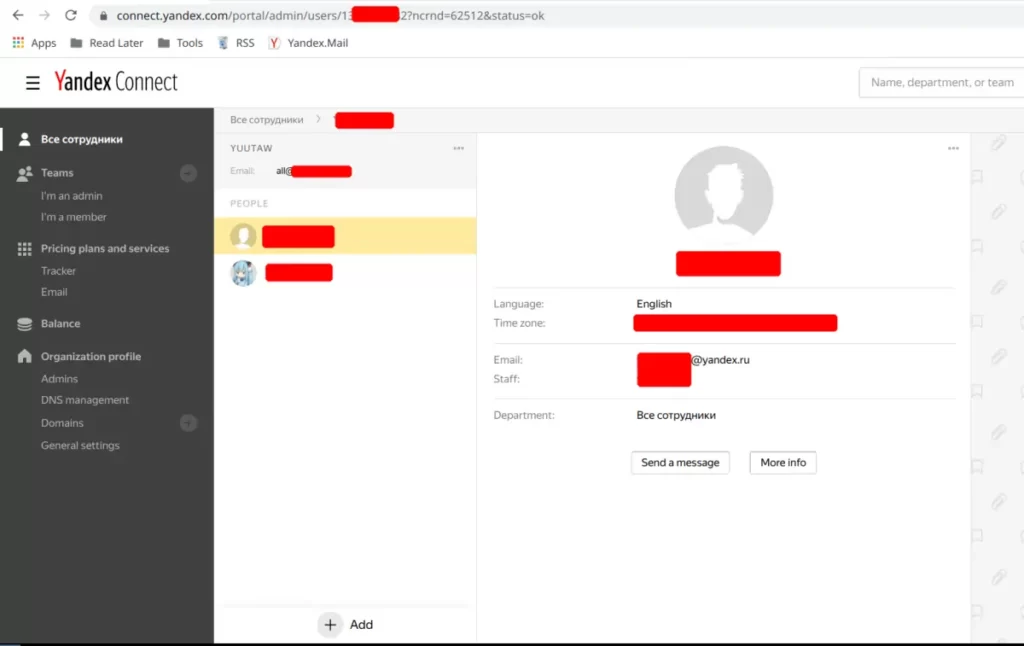Screen dimensions: 1024x646
Task: Click the Yandex Connect logo
Action: (116, 82)
